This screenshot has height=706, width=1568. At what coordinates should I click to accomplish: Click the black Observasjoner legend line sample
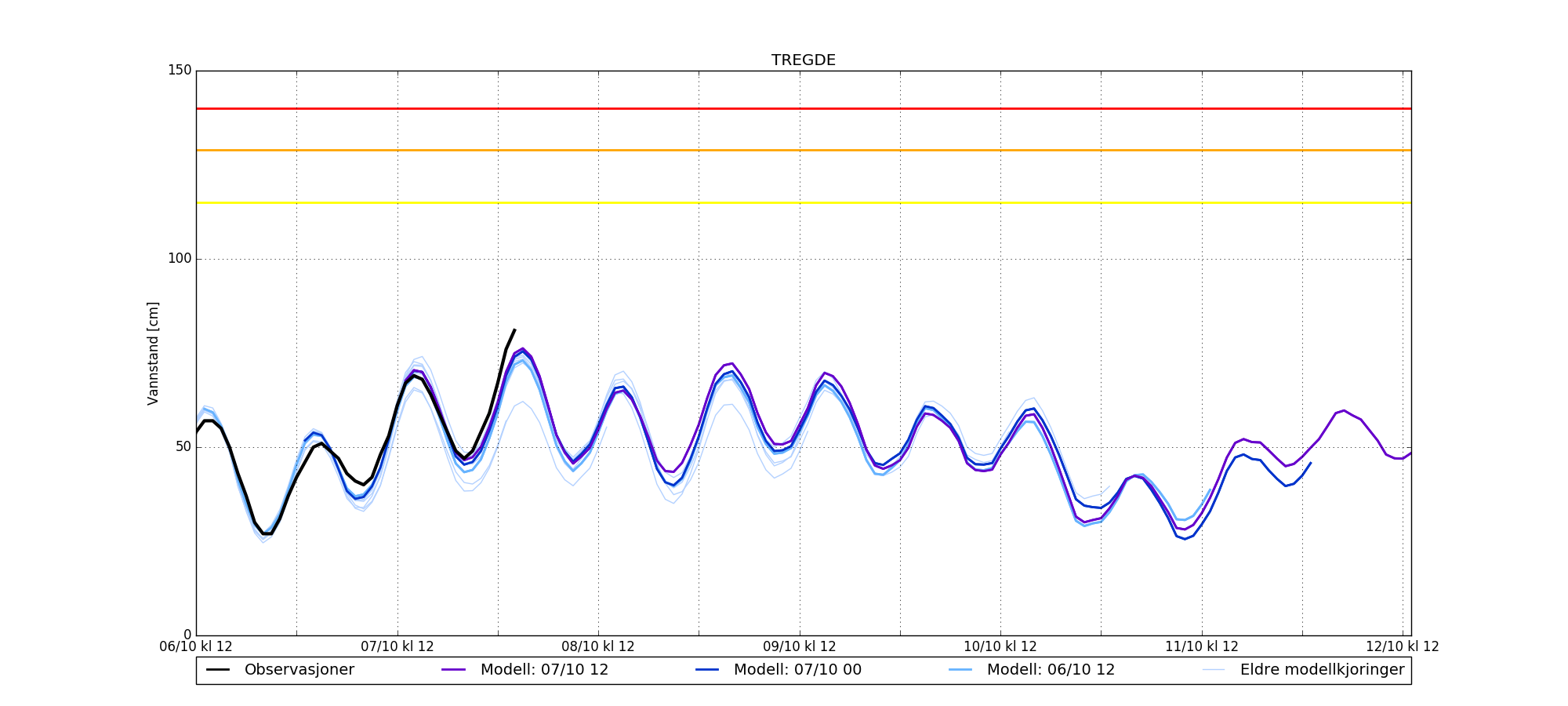219,670
